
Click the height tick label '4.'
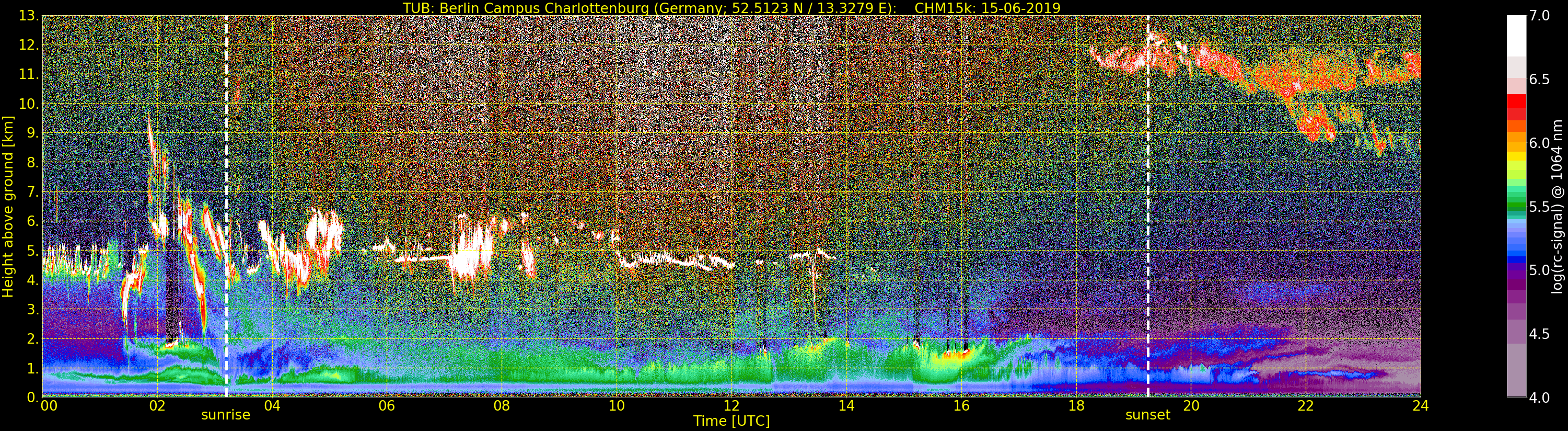33,280
